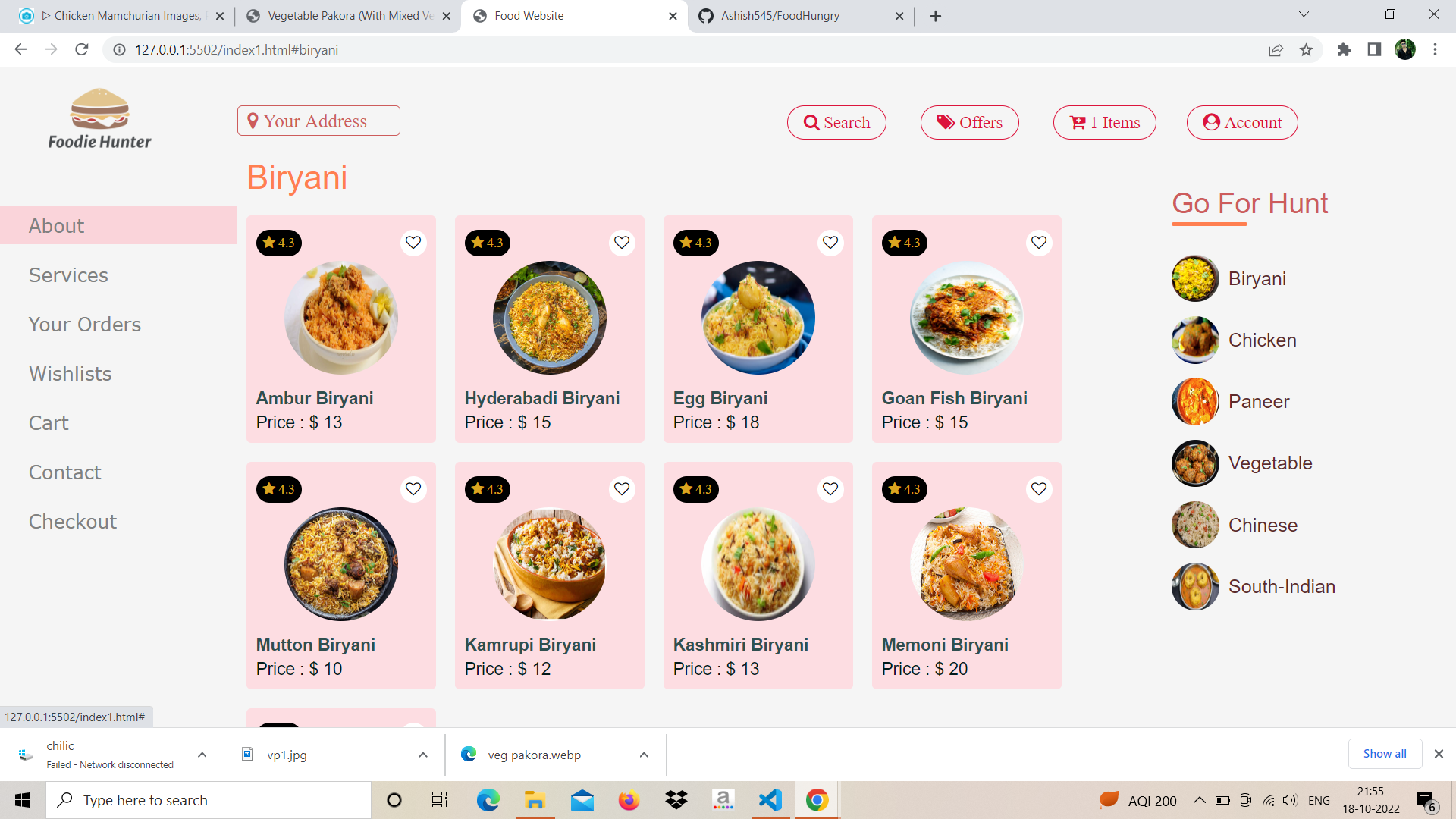Open Visual Studio Code from the taskbar
Screen dimensions: 1456x819
click(x=770, y=800)
